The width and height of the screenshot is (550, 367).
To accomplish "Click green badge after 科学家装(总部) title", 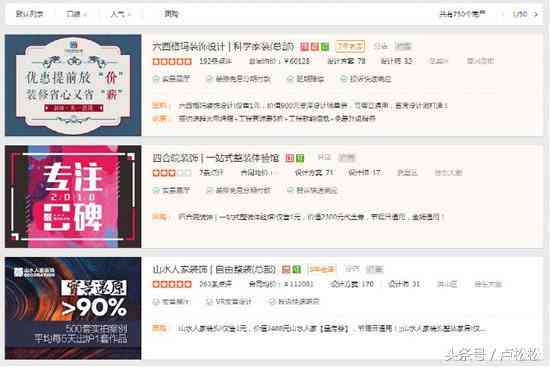I will (x=325, y=46).
